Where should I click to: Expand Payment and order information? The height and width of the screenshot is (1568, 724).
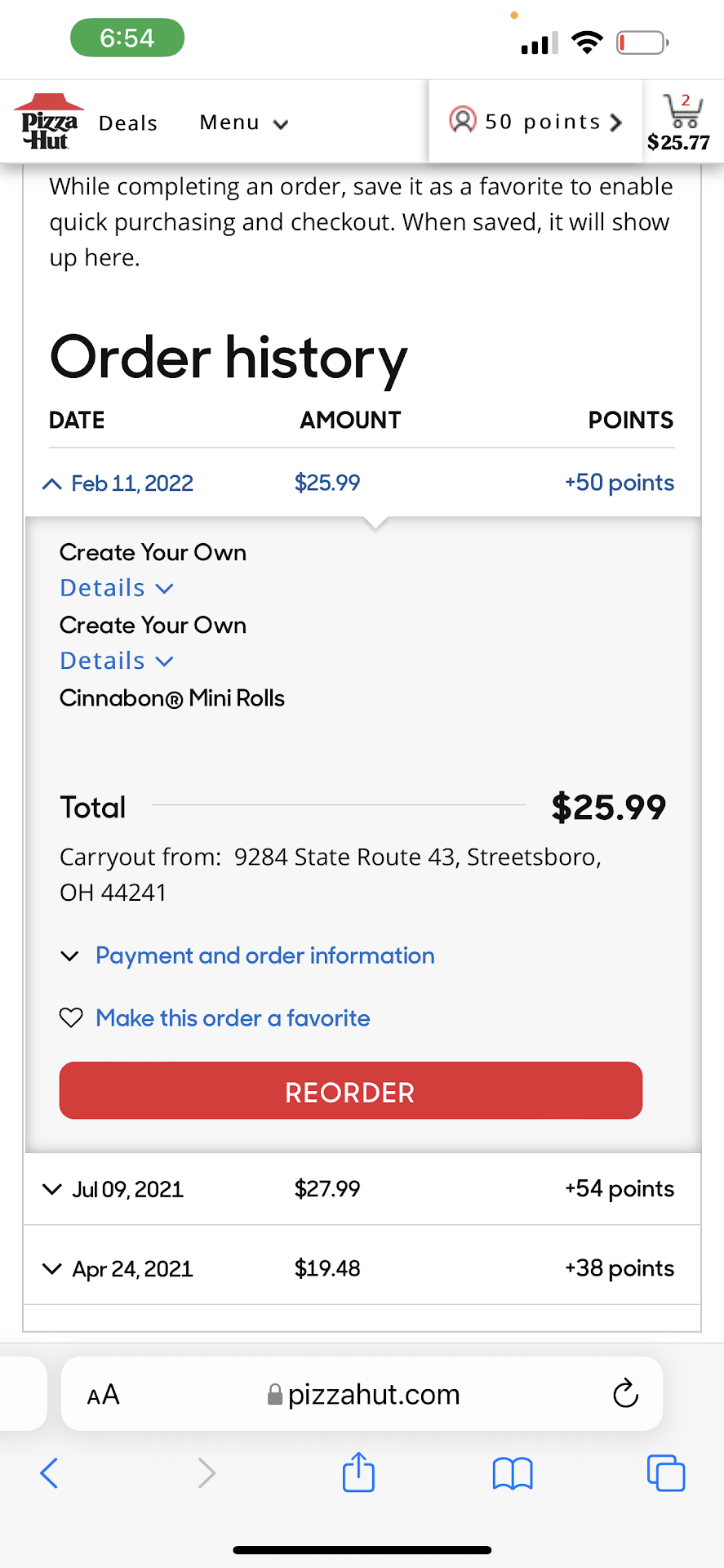coord(264,955)
